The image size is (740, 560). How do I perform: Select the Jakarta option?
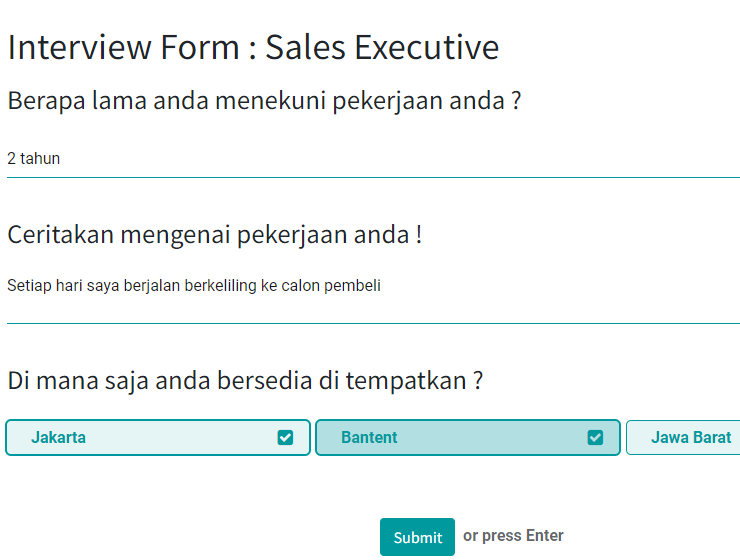coord(158,437)
